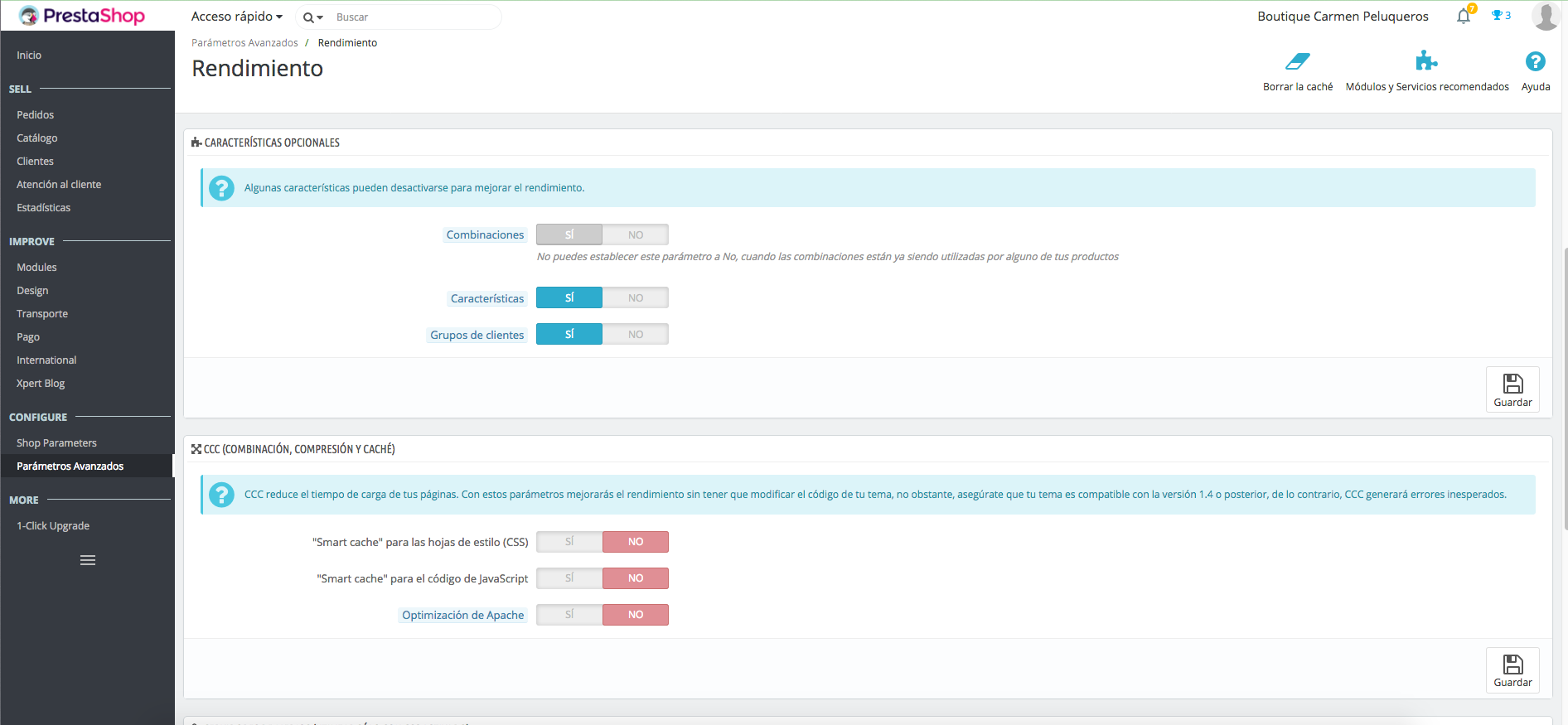
Task: Set Características to SÍ
Action: [569, 297]
